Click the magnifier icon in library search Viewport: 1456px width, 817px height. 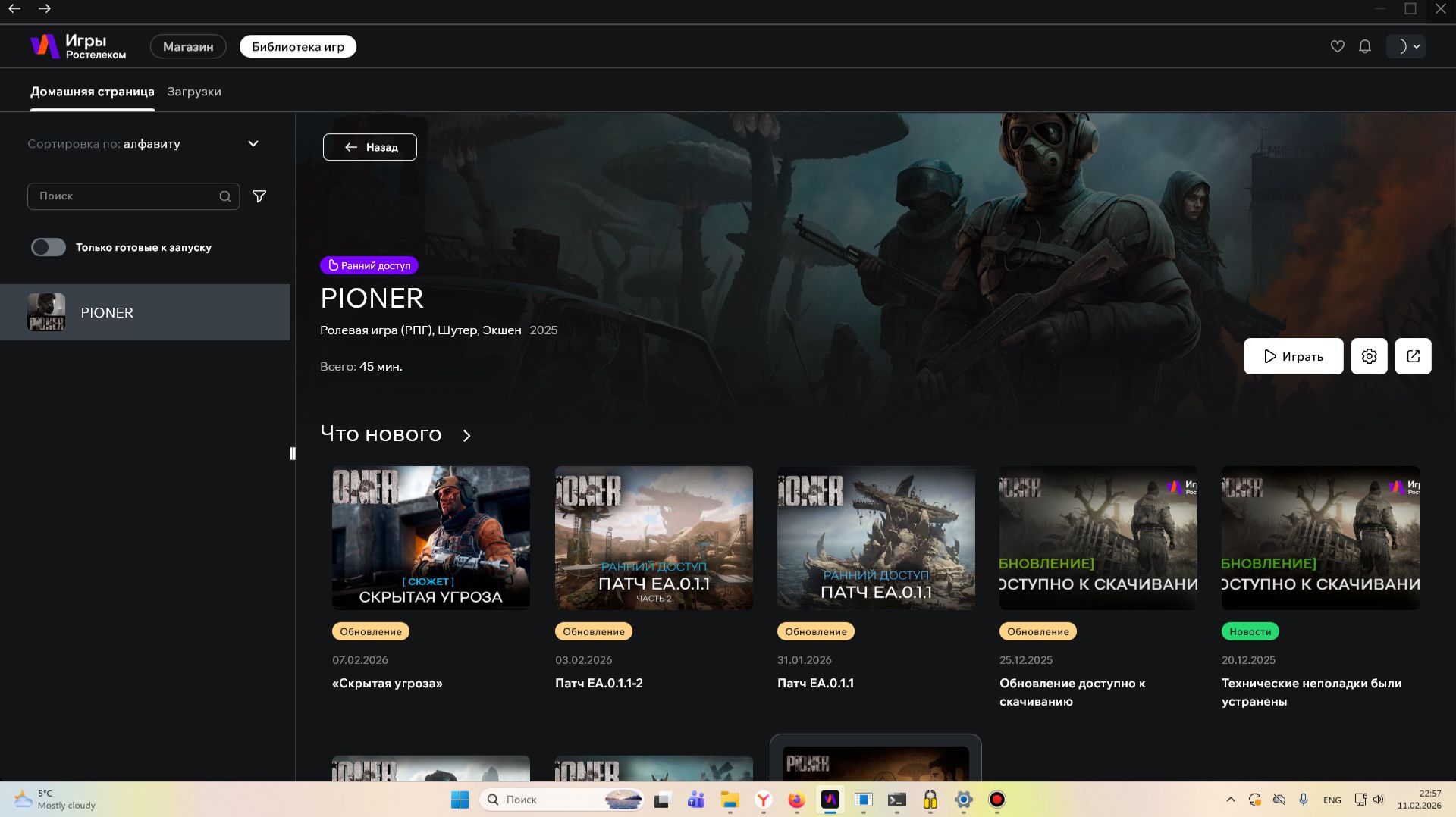click(x=225, y=196)
